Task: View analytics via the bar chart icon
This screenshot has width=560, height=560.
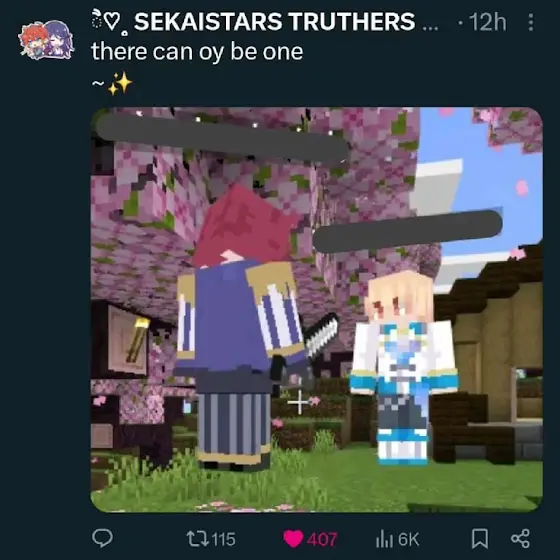Action: point(384,539)
